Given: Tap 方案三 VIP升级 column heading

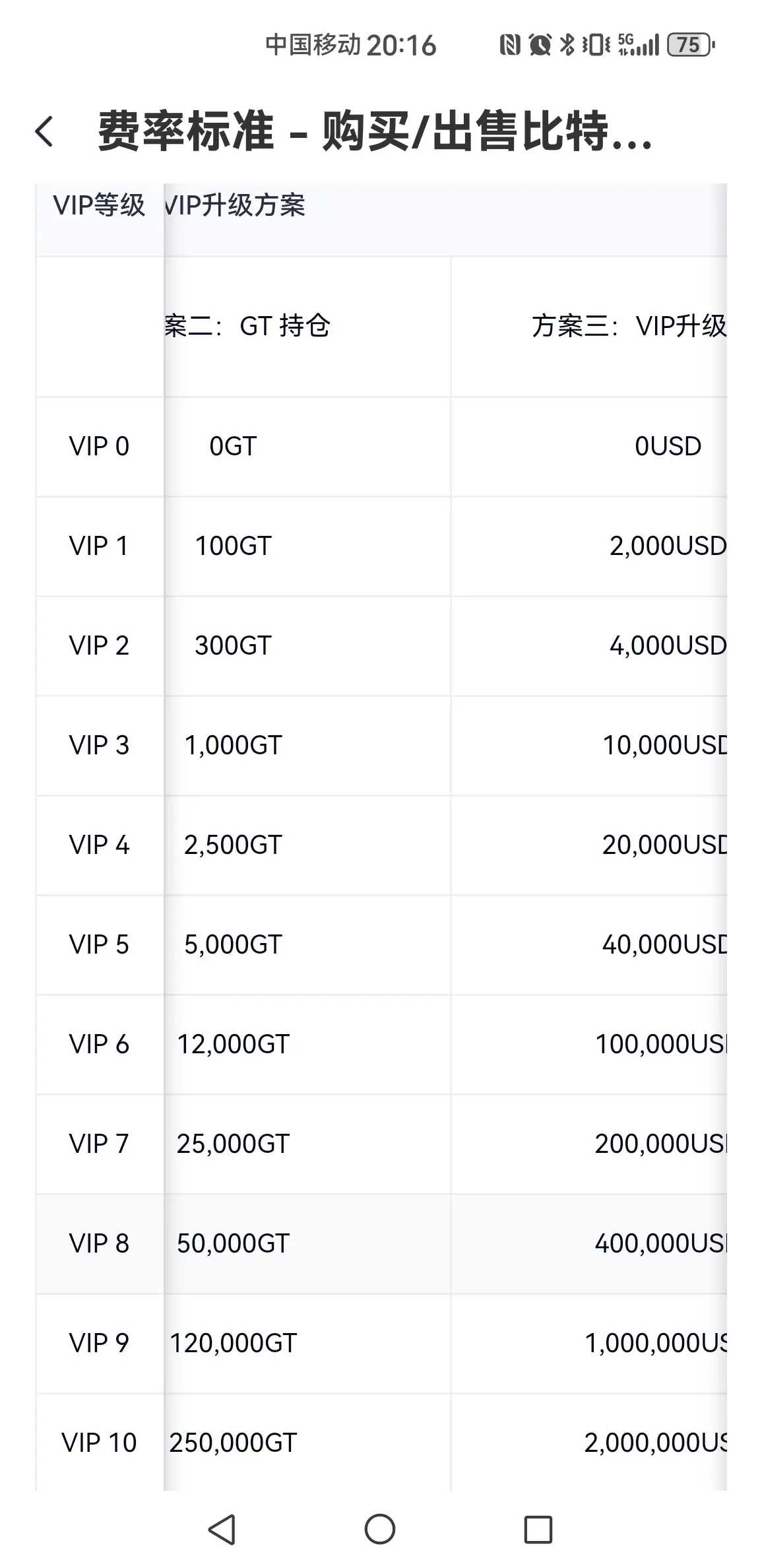Looking at the screenshot, I should (629, 326).
